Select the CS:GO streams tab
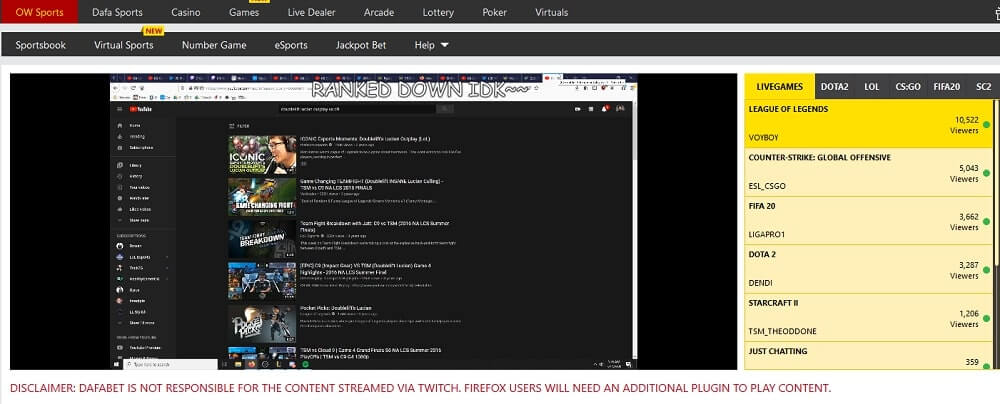This screenshot has height=404, width=1000. [907, 86]
